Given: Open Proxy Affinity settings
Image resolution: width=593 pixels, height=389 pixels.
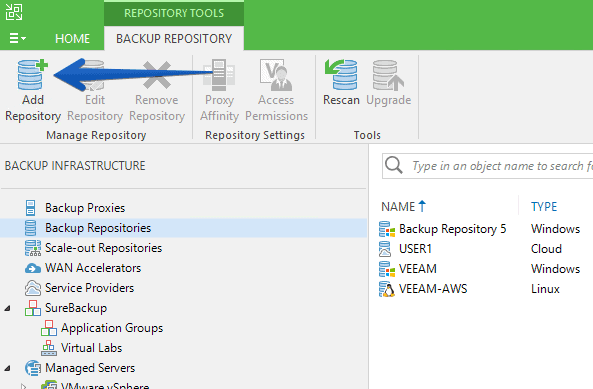Looking at the screenshot, I should point(219,91).
